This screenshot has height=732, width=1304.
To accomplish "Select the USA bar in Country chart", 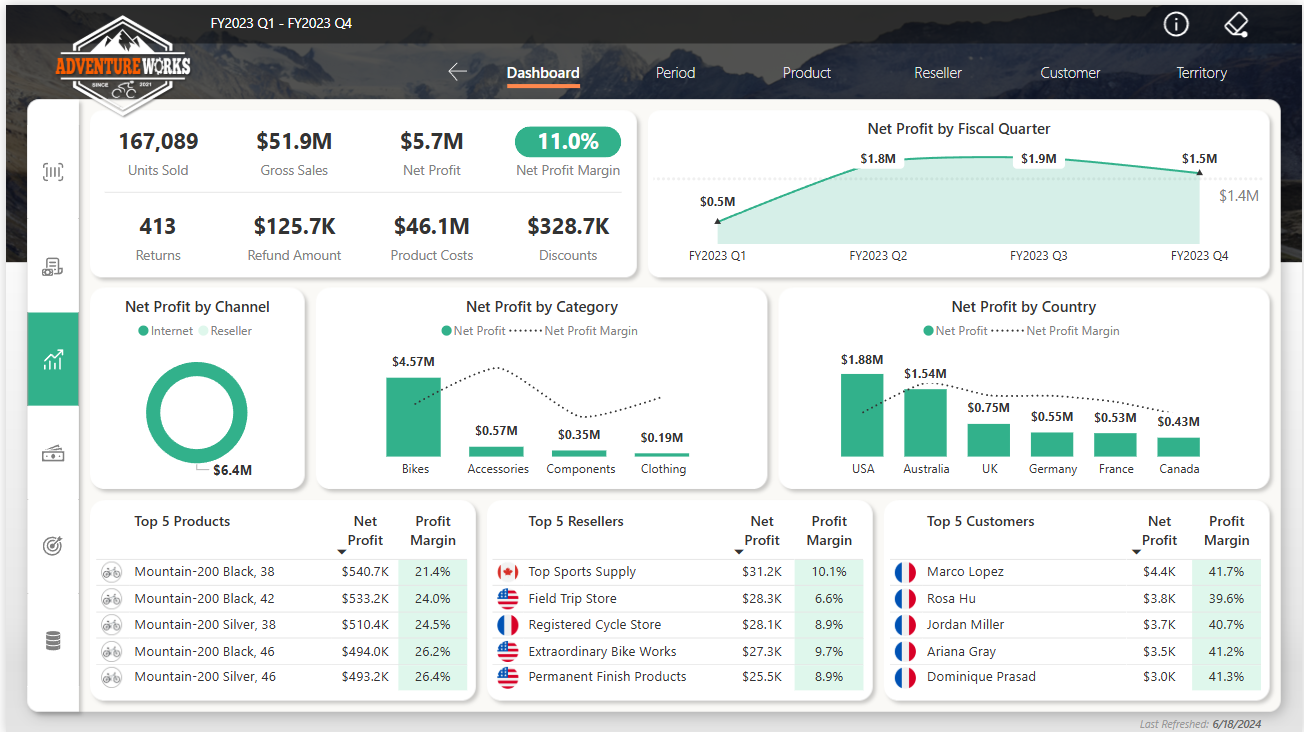I will pyautogui.click(x=862, y=415).
